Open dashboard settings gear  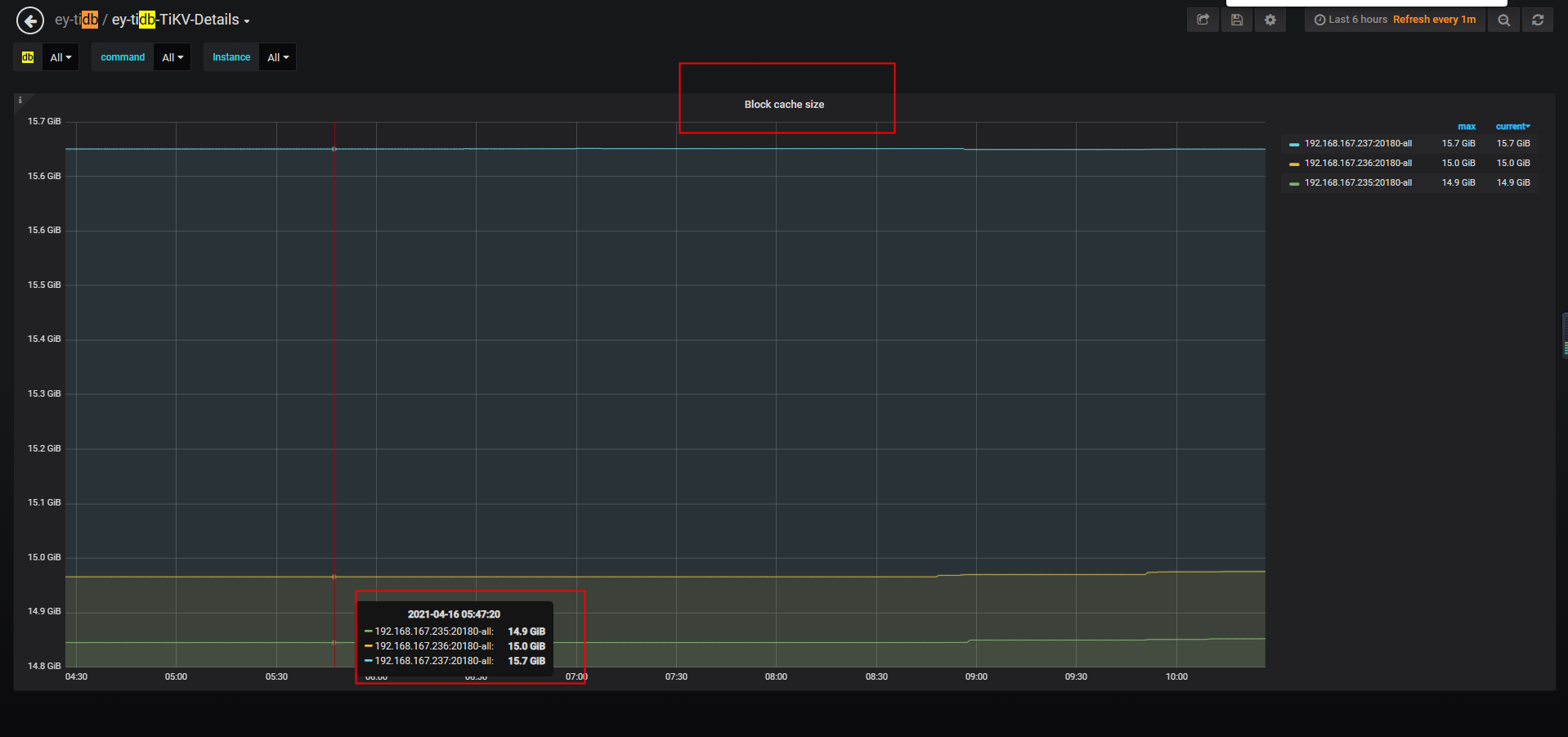tap(1270, 20)
